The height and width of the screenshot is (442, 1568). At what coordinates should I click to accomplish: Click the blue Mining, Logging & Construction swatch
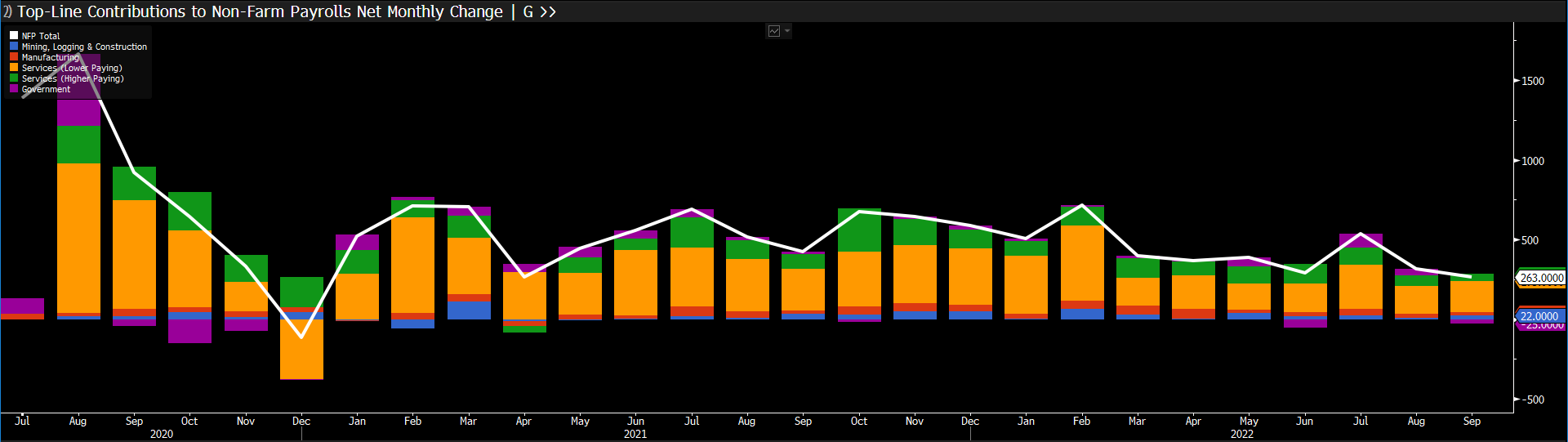[x=14, y=47]
